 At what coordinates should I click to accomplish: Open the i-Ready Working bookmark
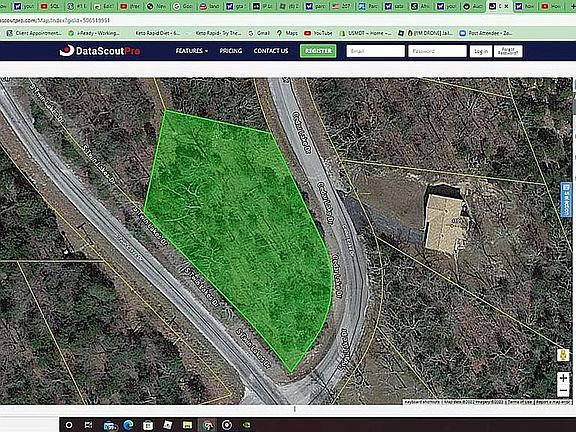(94, 33)
